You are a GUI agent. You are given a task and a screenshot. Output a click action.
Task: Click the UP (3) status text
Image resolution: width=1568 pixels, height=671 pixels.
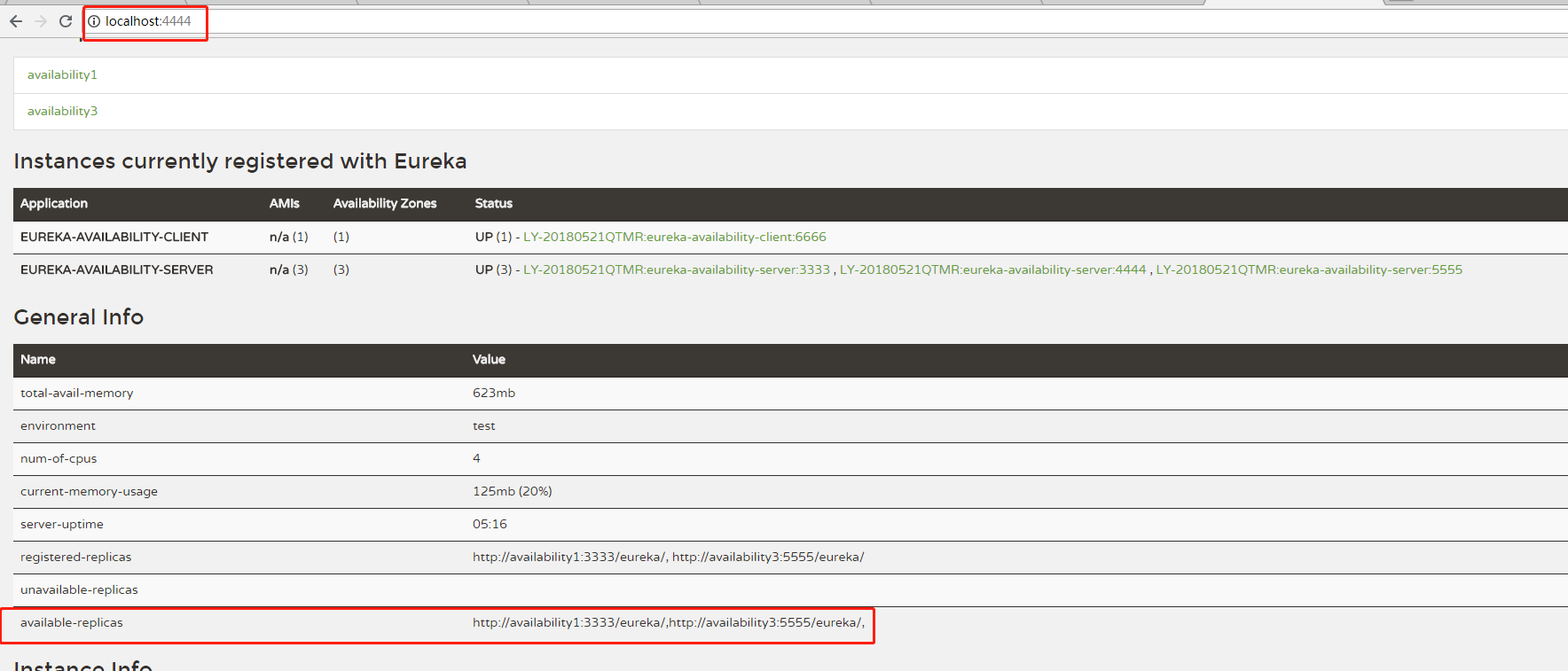494,269
